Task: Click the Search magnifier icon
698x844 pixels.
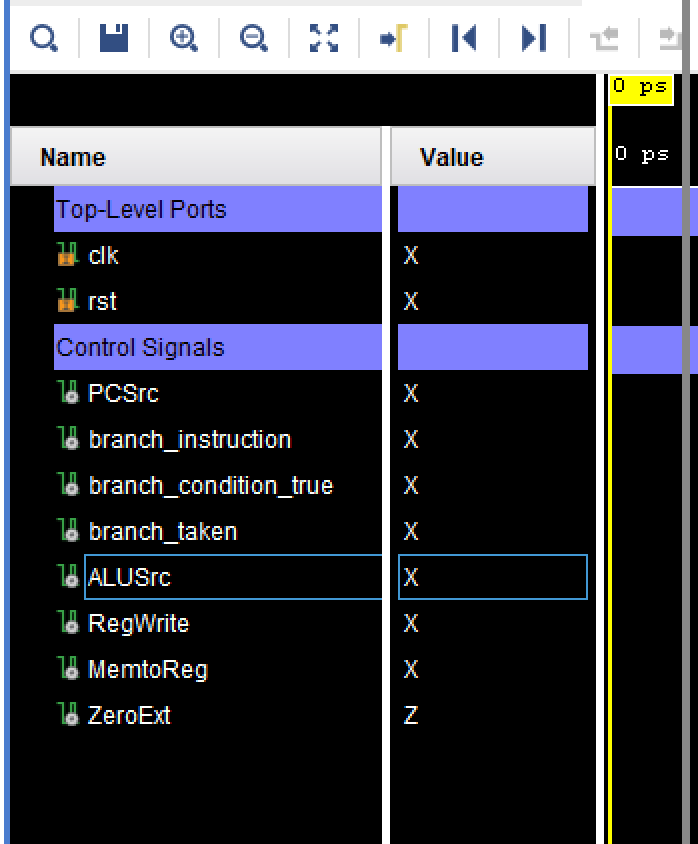Action: coord(43,37)
